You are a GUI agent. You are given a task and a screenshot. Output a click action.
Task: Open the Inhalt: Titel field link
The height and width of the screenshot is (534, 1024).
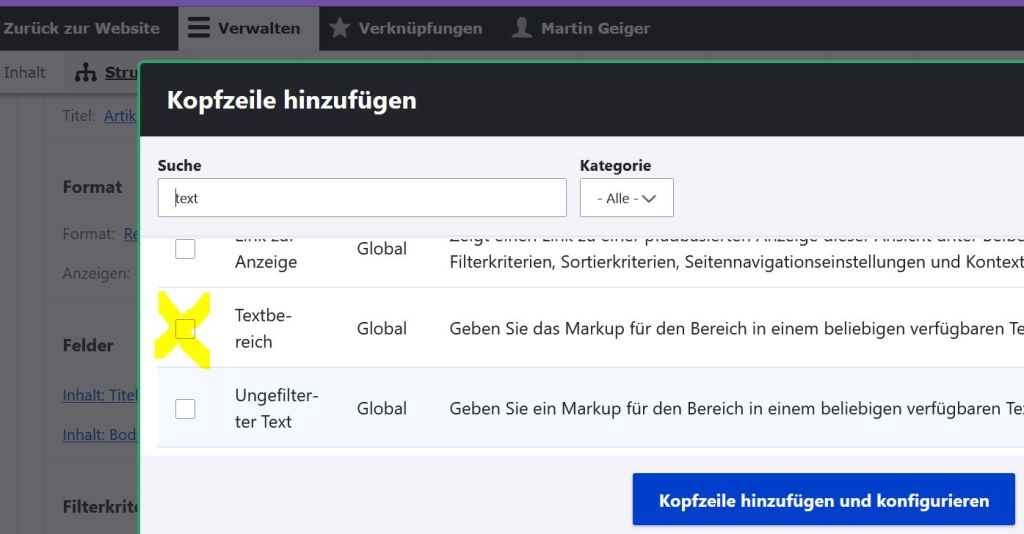coord(99,395)
